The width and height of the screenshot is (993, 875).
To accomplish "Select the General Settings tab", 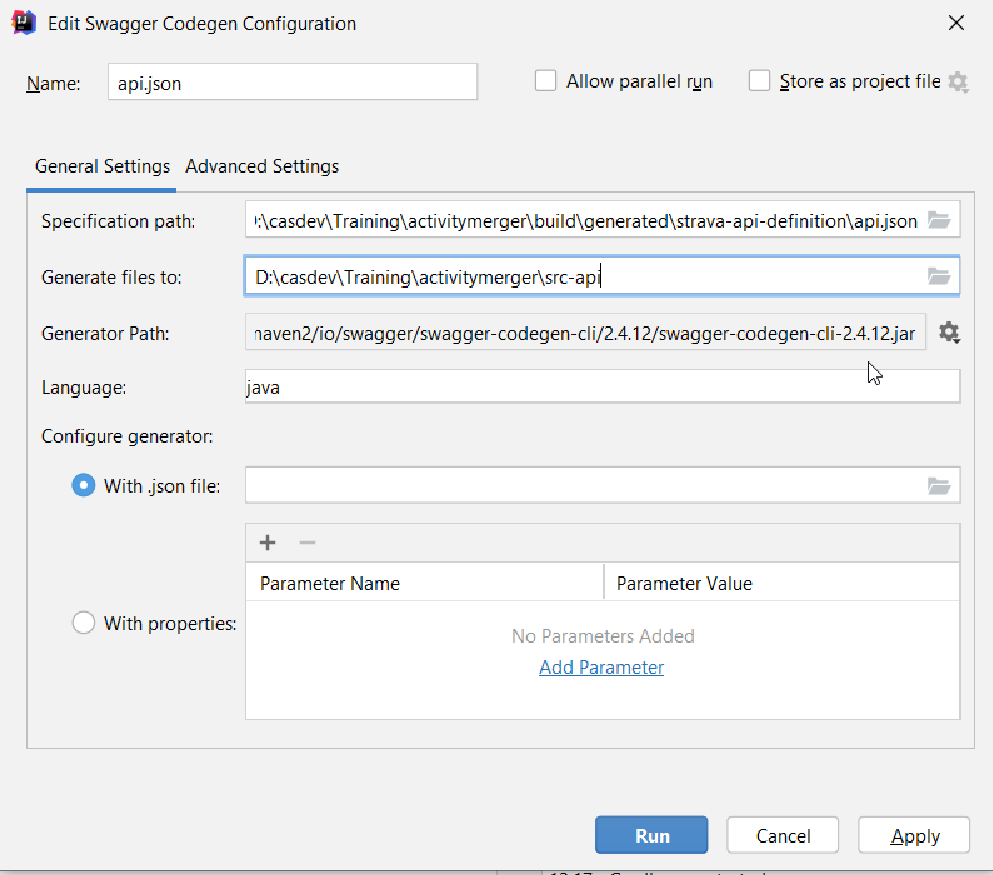I will [102, 167].
